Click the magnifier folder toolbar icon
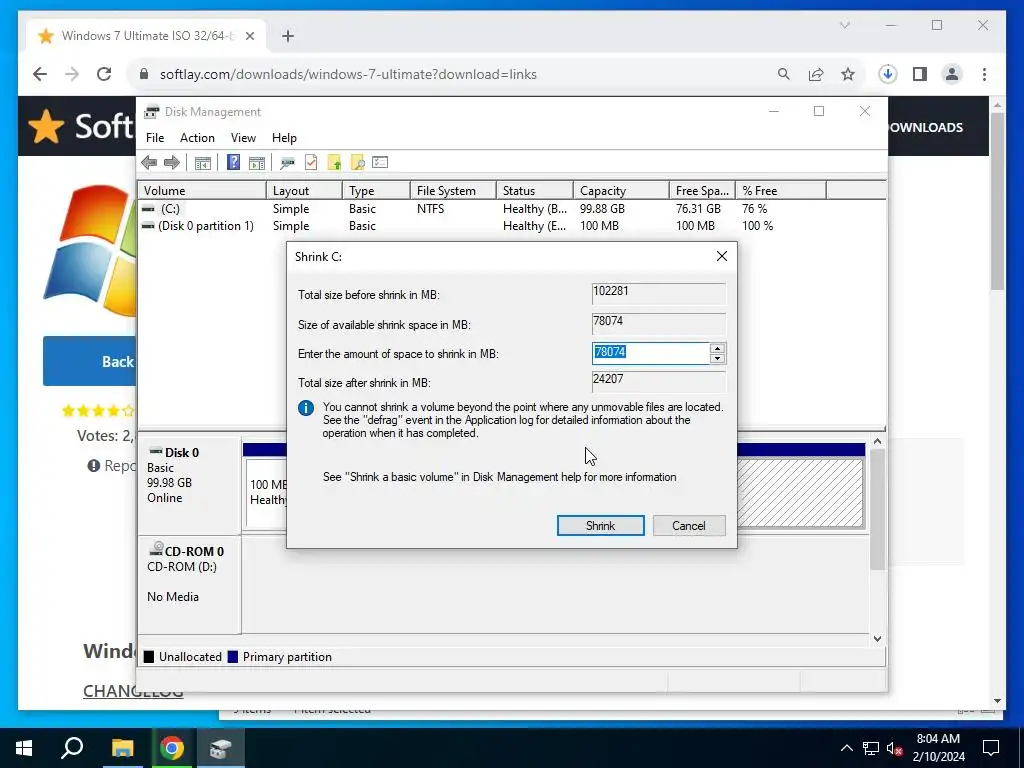1024x768 pixels. pyautogui.click(x=357, y=163)
